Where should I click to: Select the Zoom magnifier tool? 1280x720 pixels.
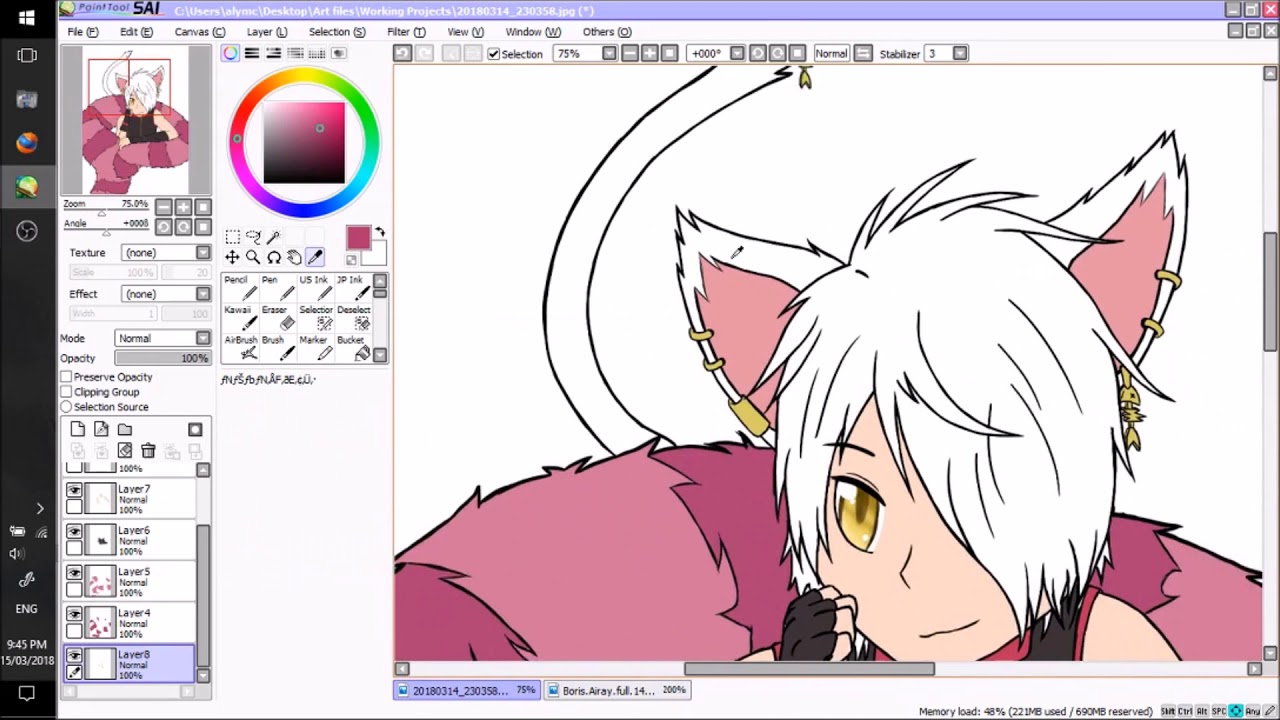(253, 257)
